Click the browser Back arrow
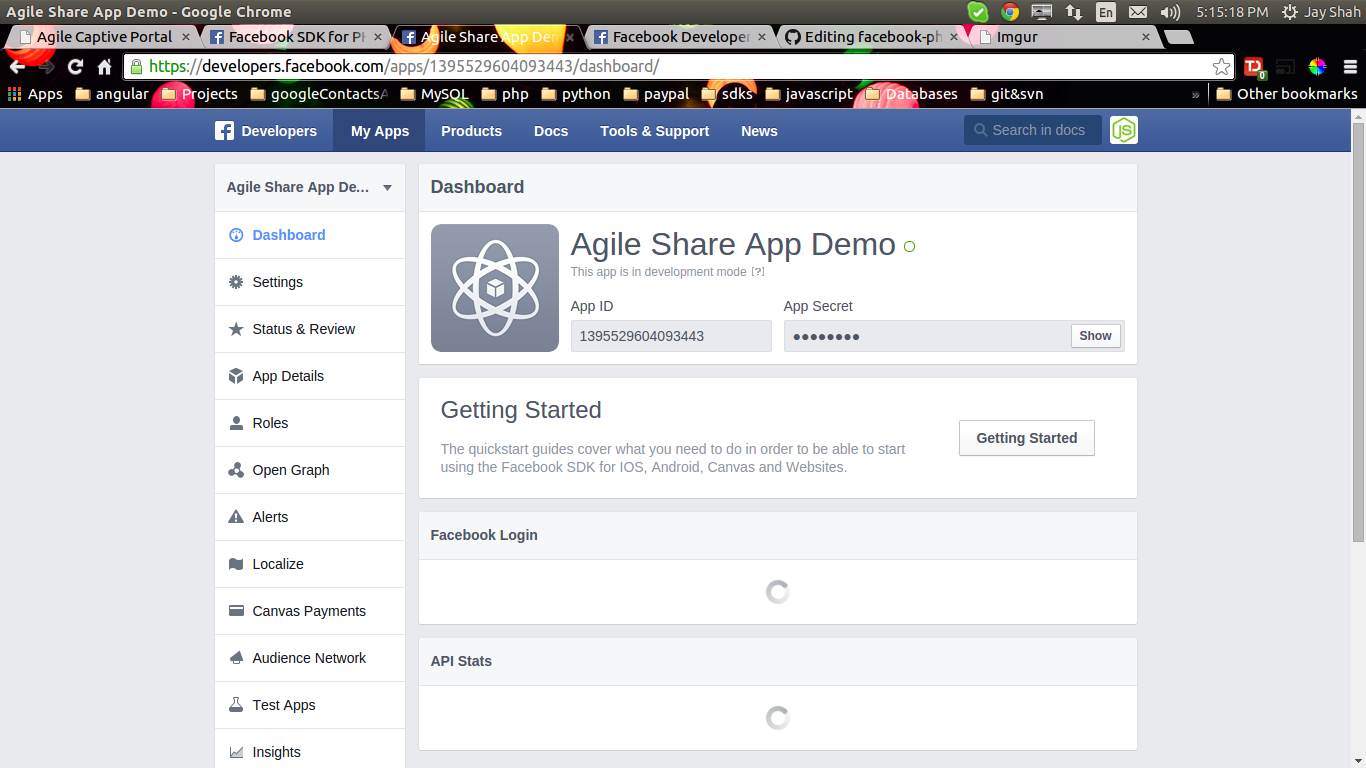This screenshot has height=768, width=1366. pyautogui.click(x=17, y=67)
